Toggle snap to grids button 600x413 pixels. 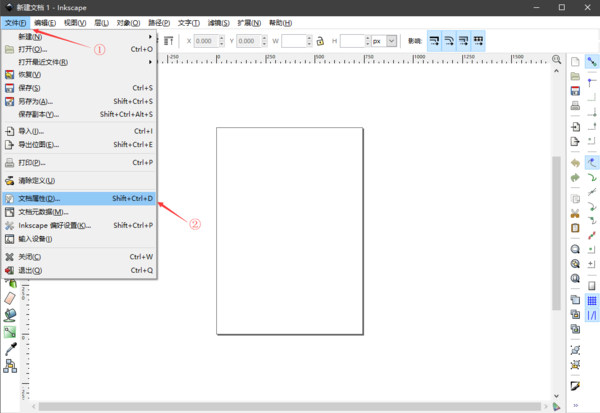click(592, 300)
